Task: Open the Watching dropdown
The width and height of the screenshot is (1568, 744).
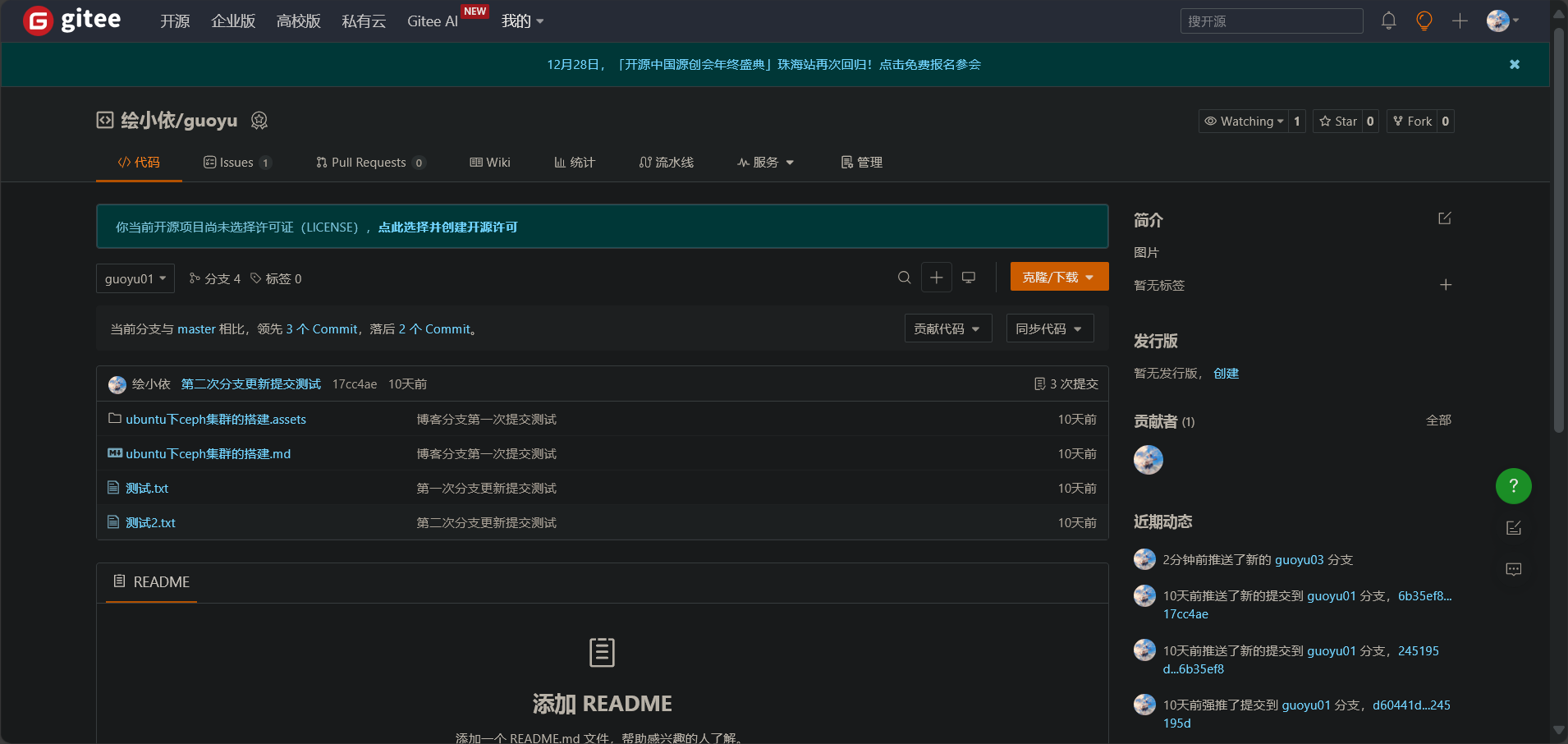Action: pos(1244,122)
